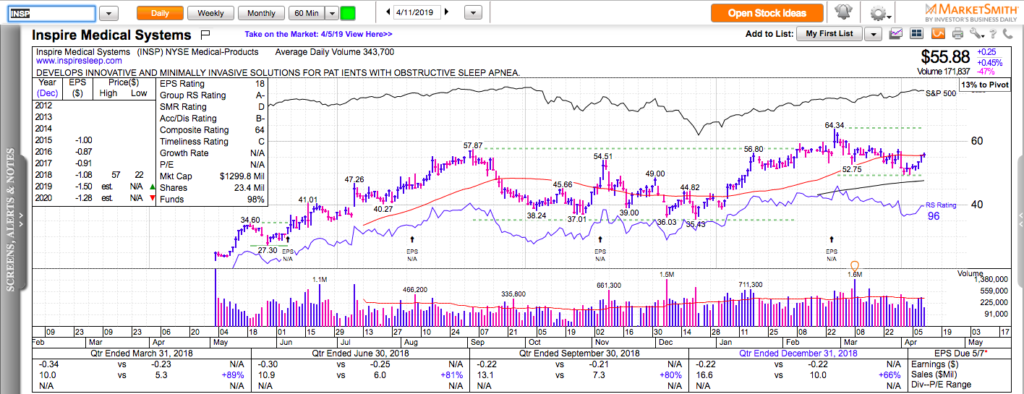Click the Acc/Dis Rating B- row

[x=212, y=119]
